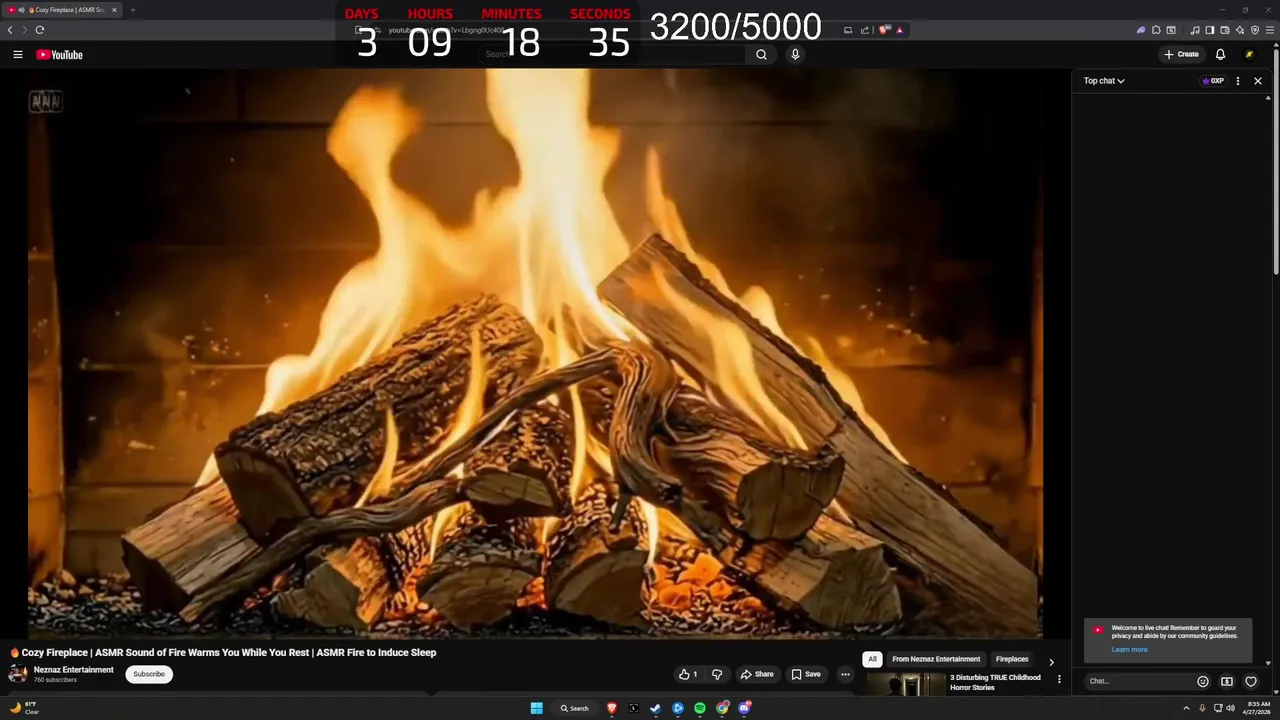Open YouTube notifications bell
Image resolution: width=1280 pixels, height=720 pixels.
[1220, 54]
